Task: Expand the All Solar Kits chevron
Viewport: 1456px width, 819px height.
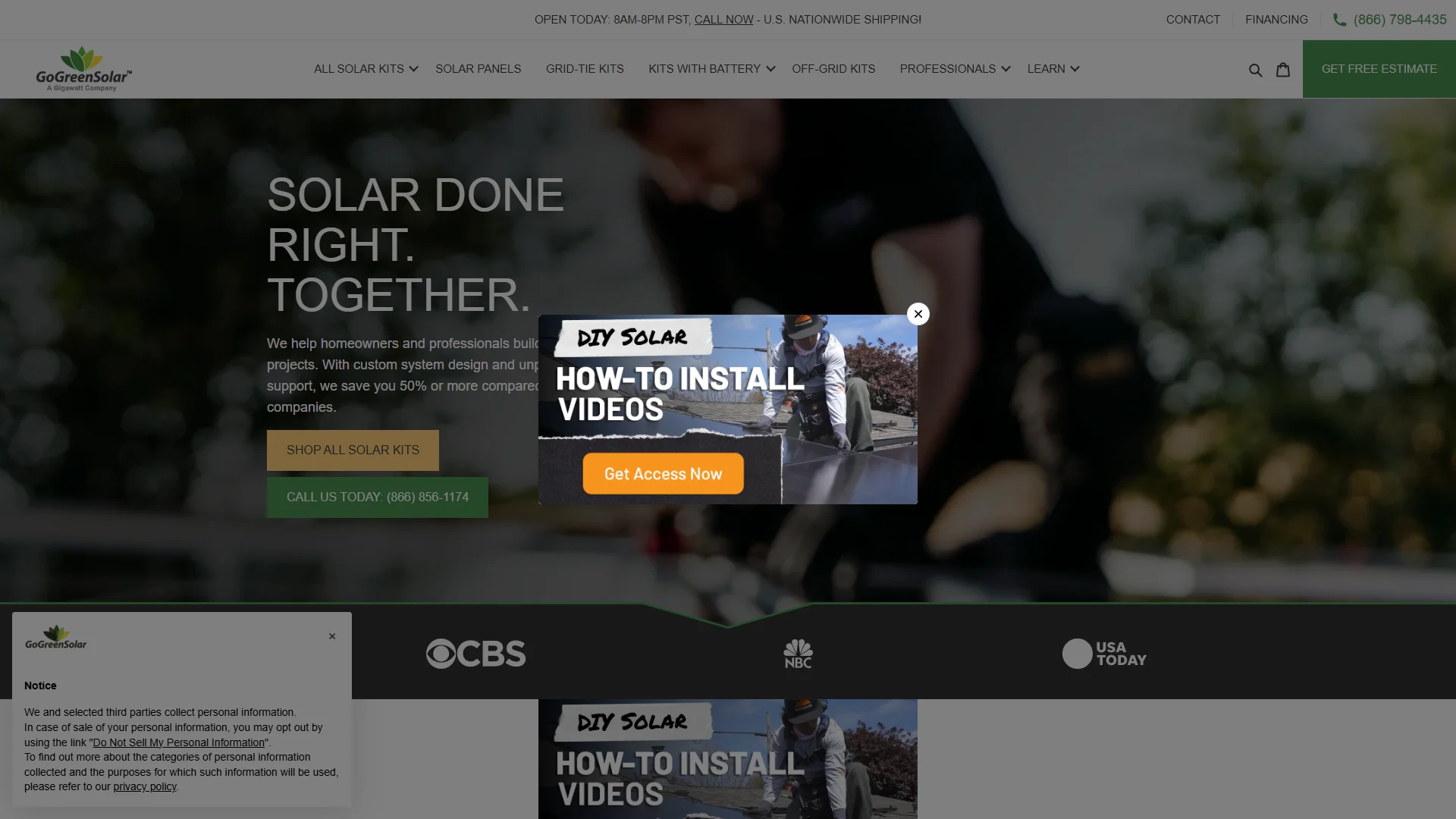Action: (413, 69)
